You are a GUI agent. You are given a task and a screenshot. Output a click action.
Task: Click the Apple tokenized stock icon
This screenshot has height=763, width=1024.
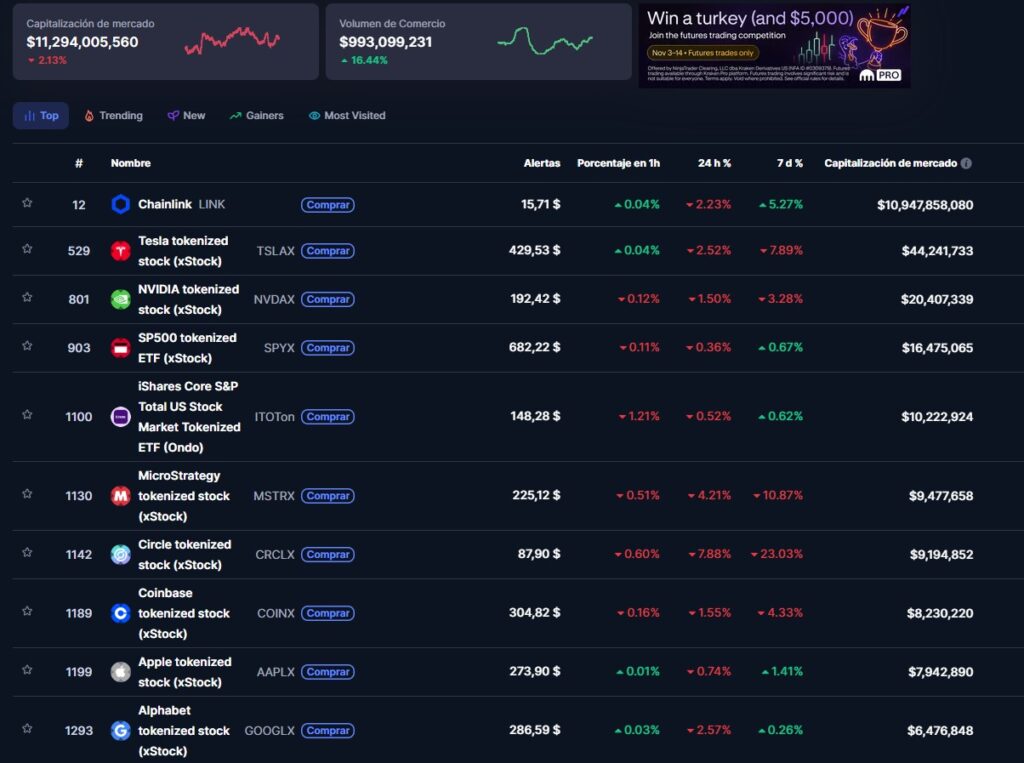click(120, 672)
